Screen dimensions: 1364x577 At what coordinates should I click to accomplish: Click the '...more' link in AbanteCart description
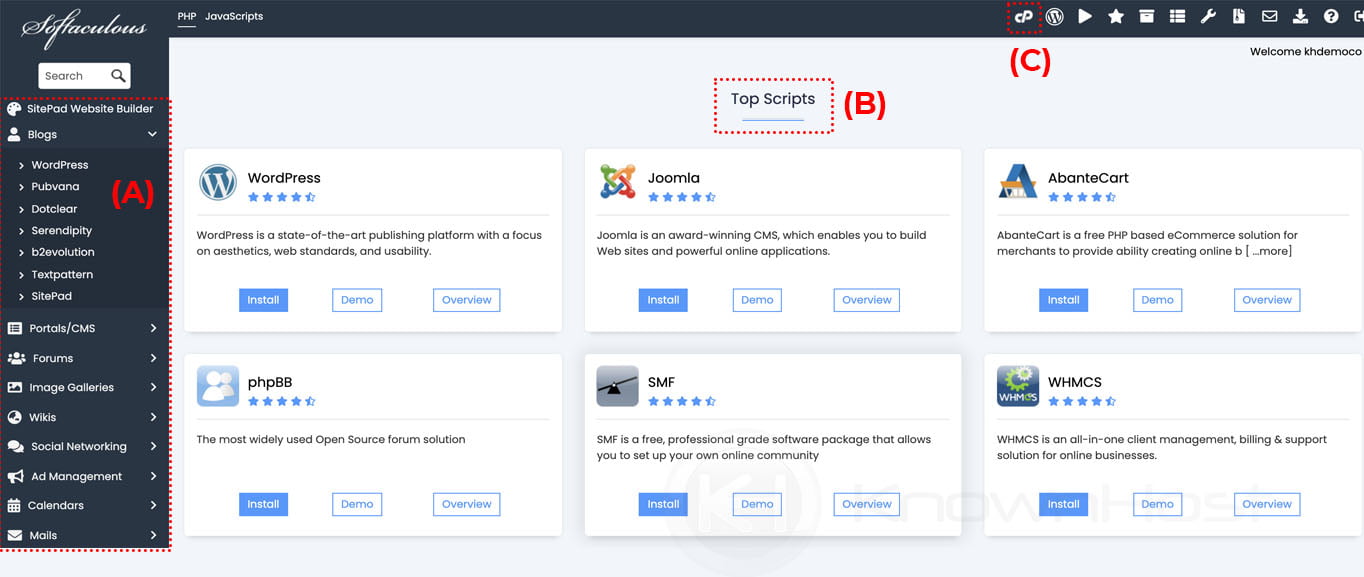point(1271,251)
